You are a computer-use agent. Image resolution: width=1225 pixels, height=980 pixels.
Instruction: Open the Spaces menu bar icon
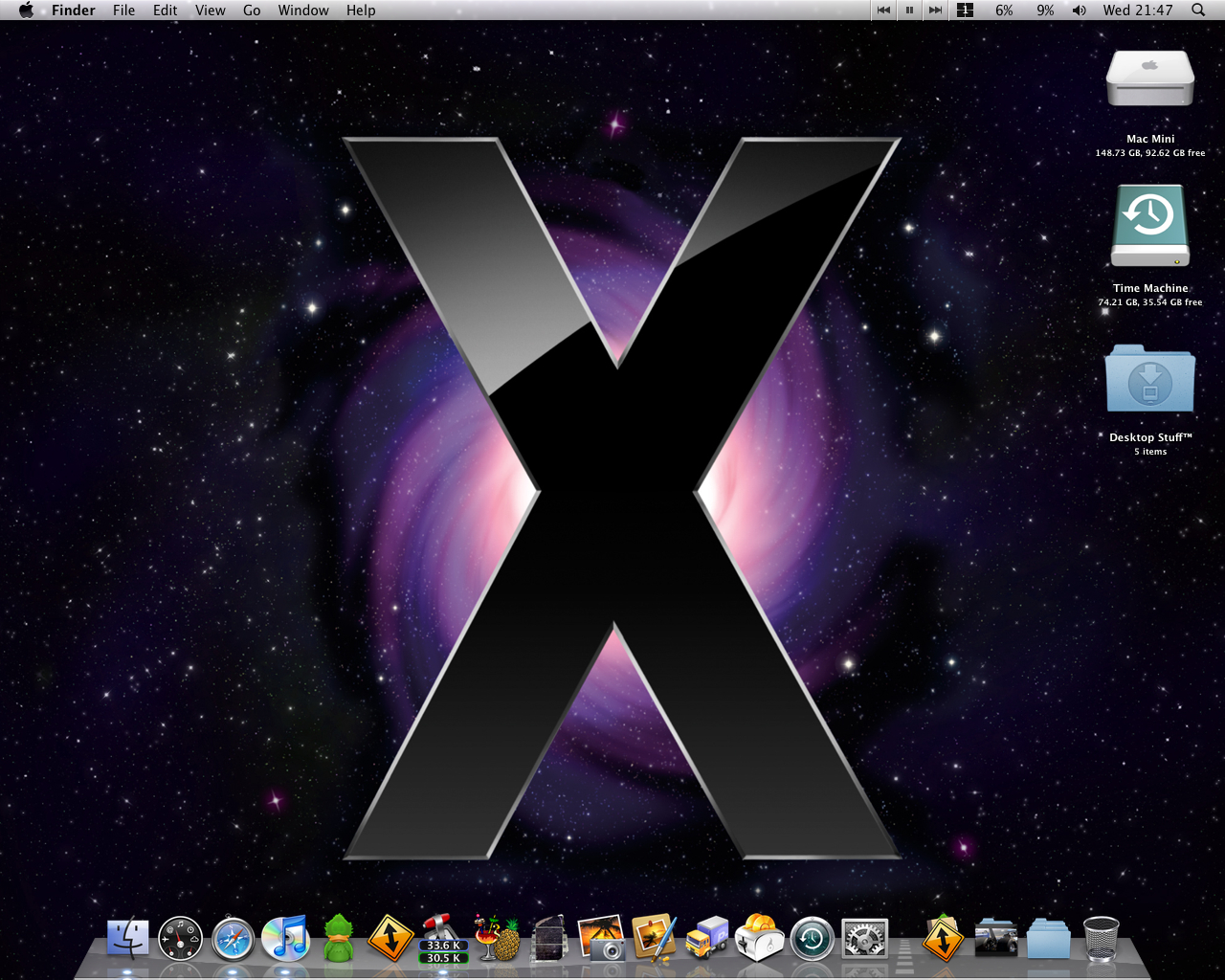(x=965, y=11)
